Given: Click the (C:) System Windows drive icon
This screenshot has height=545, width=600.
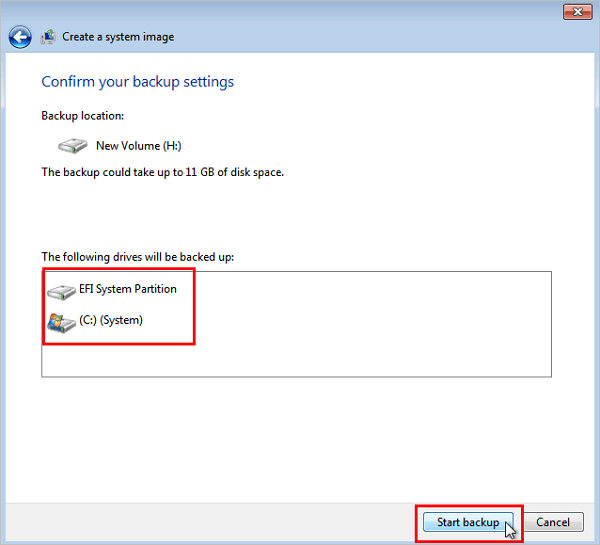Looking at the screenshot, I should pos(62,321).
